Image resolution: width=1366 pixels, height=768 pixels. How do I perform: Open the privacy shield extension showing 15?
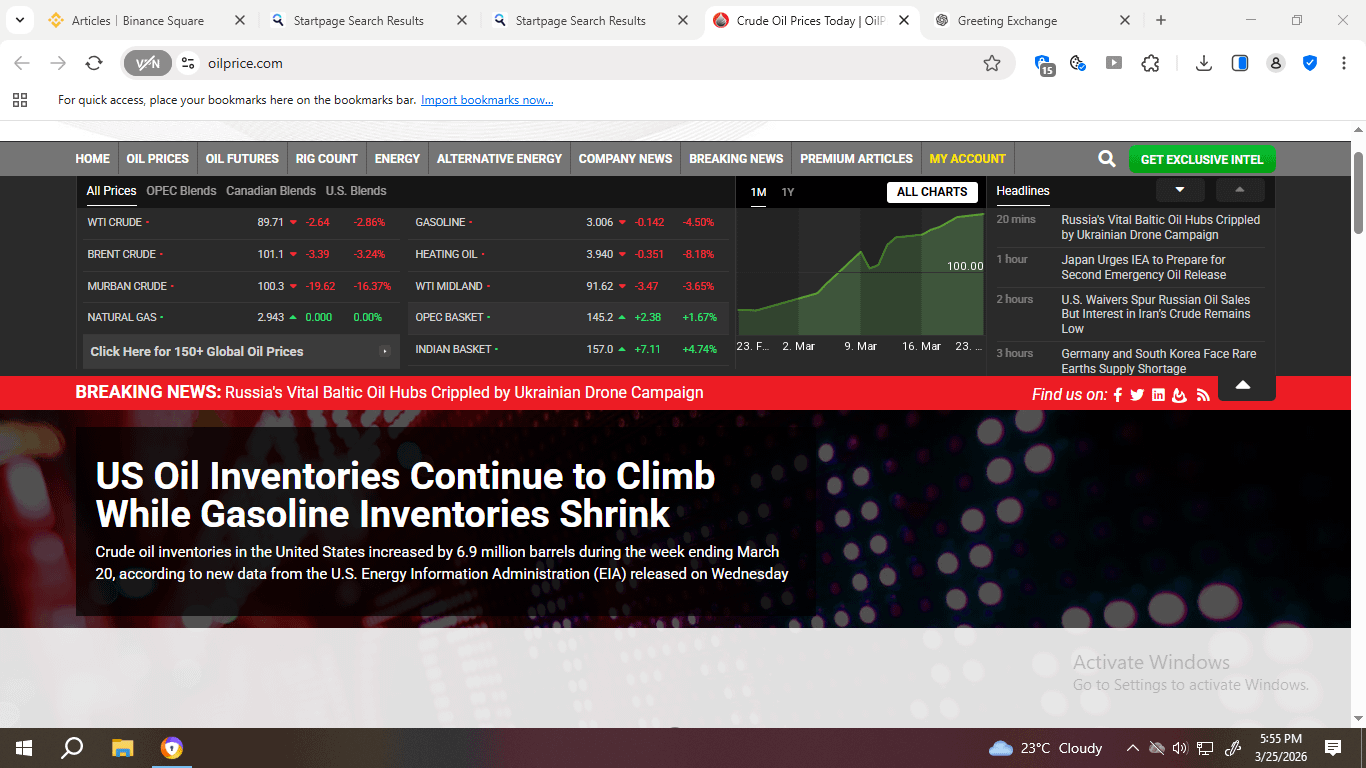1043,64
